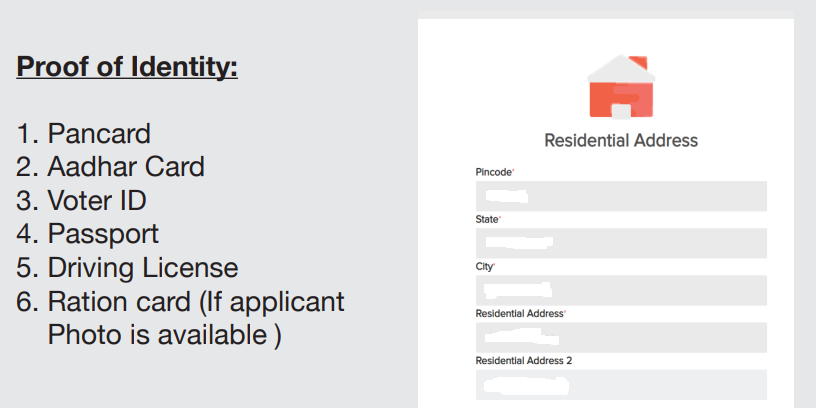
Task: Select the Pancard list item
Action: point(84,134)
